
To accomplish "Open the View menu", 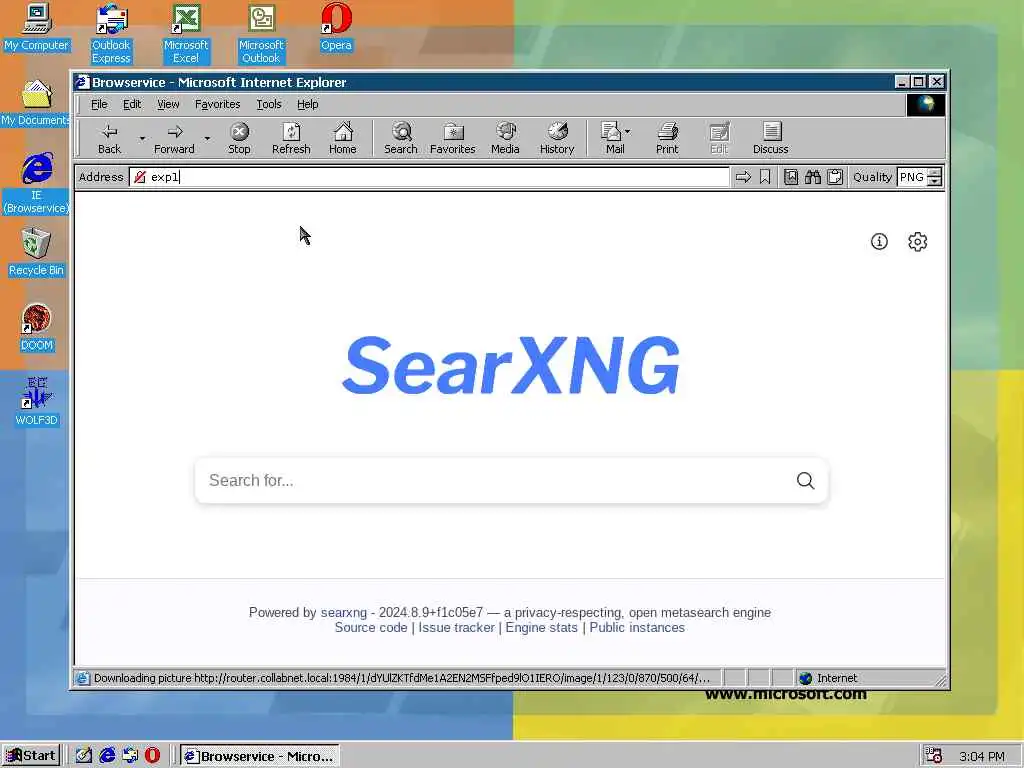I will pyautogui.click(x=168, y=104).
